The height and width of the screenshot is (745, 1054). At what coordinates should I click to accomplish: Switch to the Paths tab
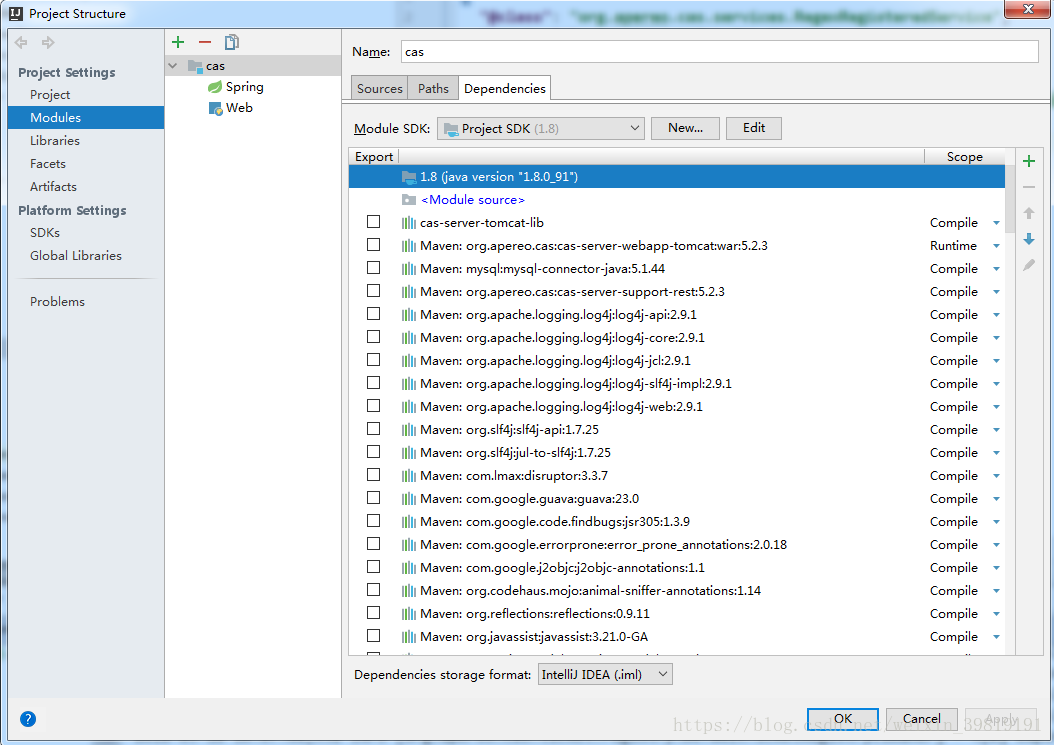pos(433,89)
